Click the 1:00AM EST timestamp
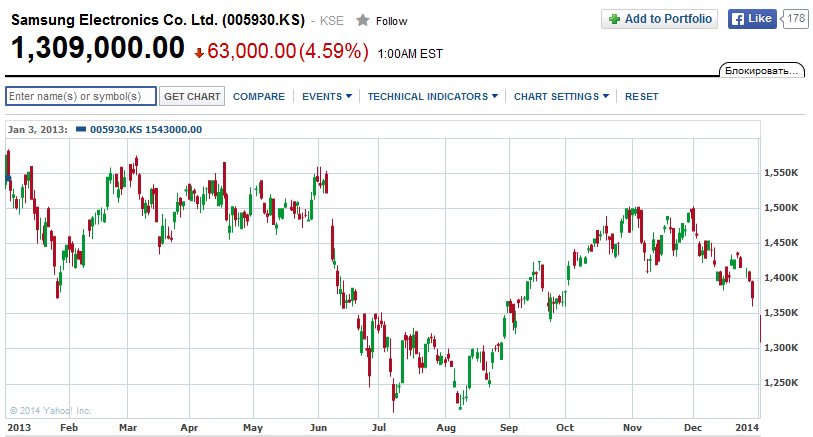Viewport: 813px width, 437px height. coord(410,54)
